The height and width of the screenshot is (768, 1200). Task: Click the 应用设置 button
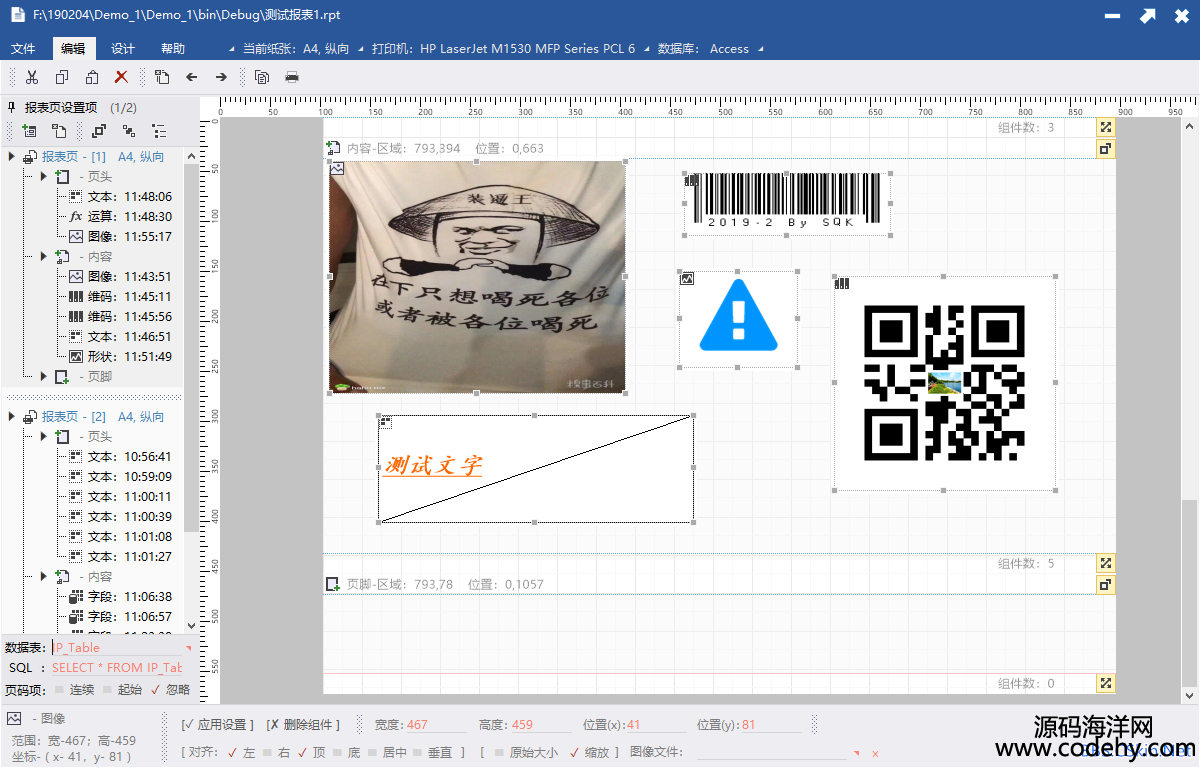tap(218, 725)
